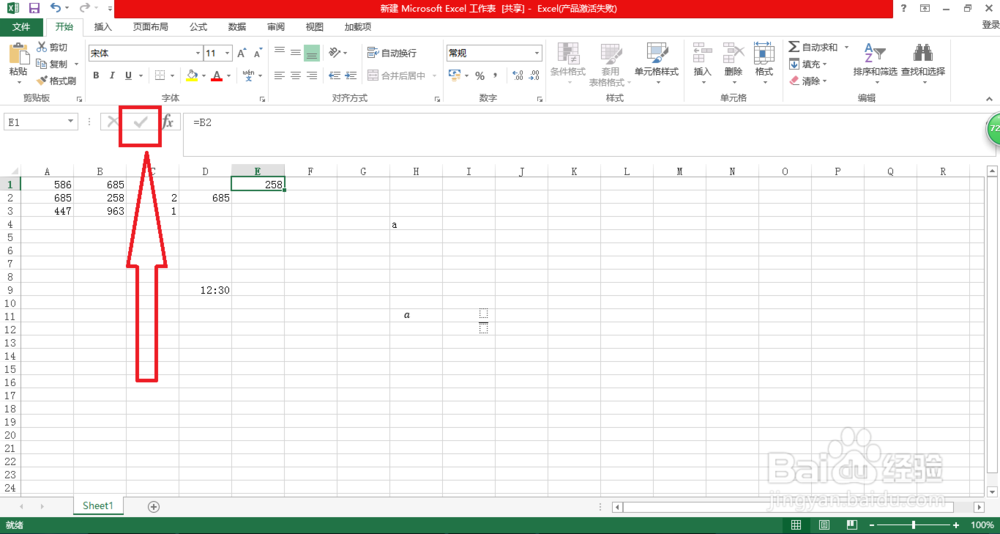The height and width of the screenshot is (534, 1000).
Task: Click the 自动求和 sigma icon
Action: [794, 47]
